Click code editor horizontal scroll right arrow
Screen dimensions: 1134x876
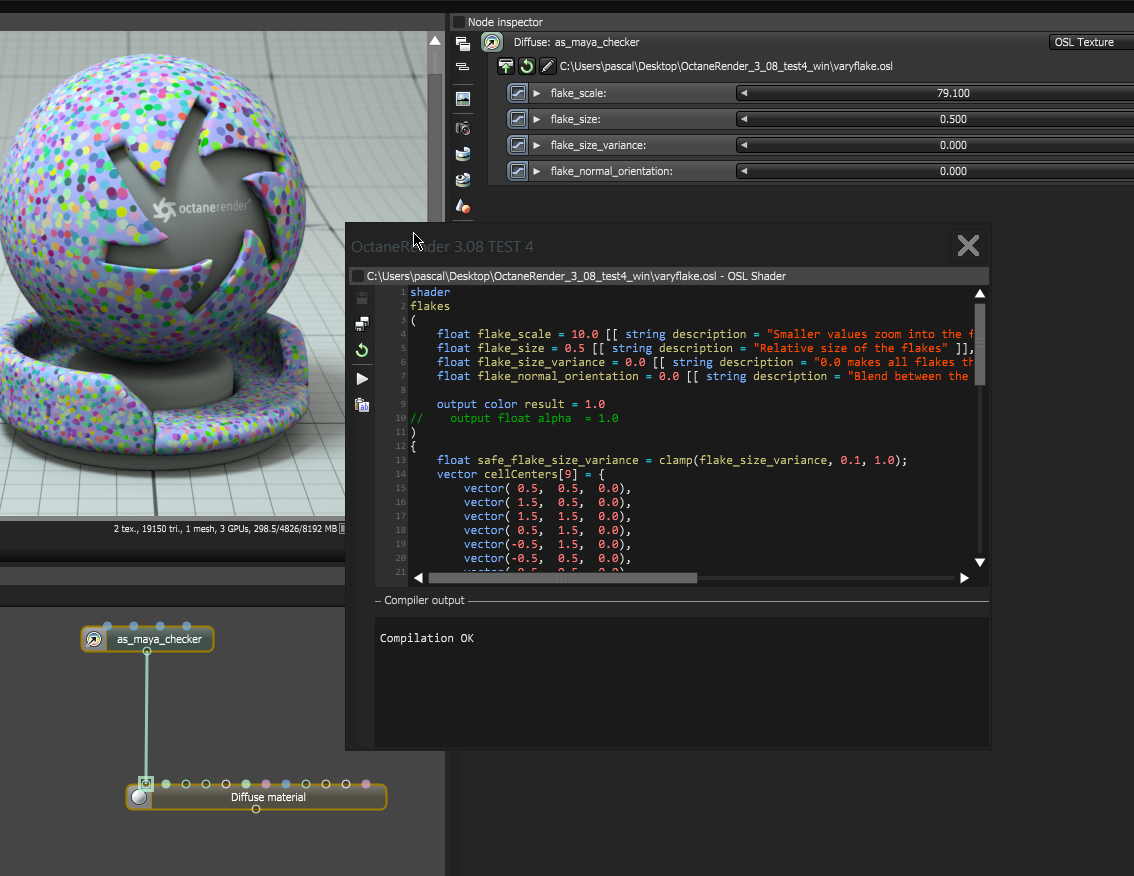(x=964, y=578)
